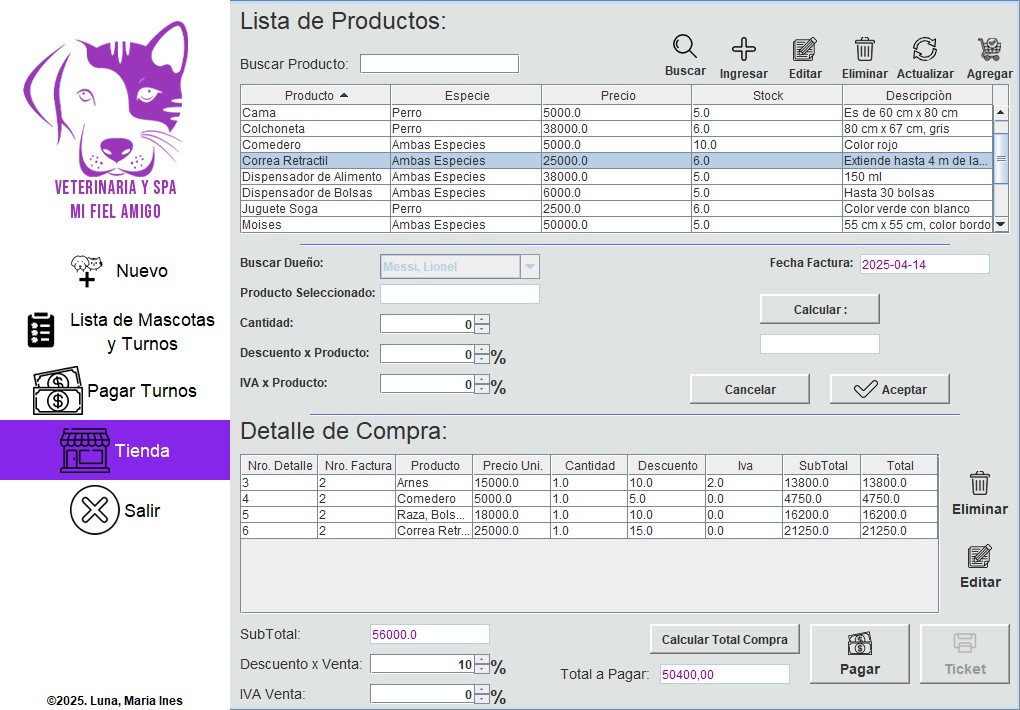This screenshot has width=1020, height=710.
Task: Open the Buscar Dueño dropdown arrow
Action: pos(530,266)
